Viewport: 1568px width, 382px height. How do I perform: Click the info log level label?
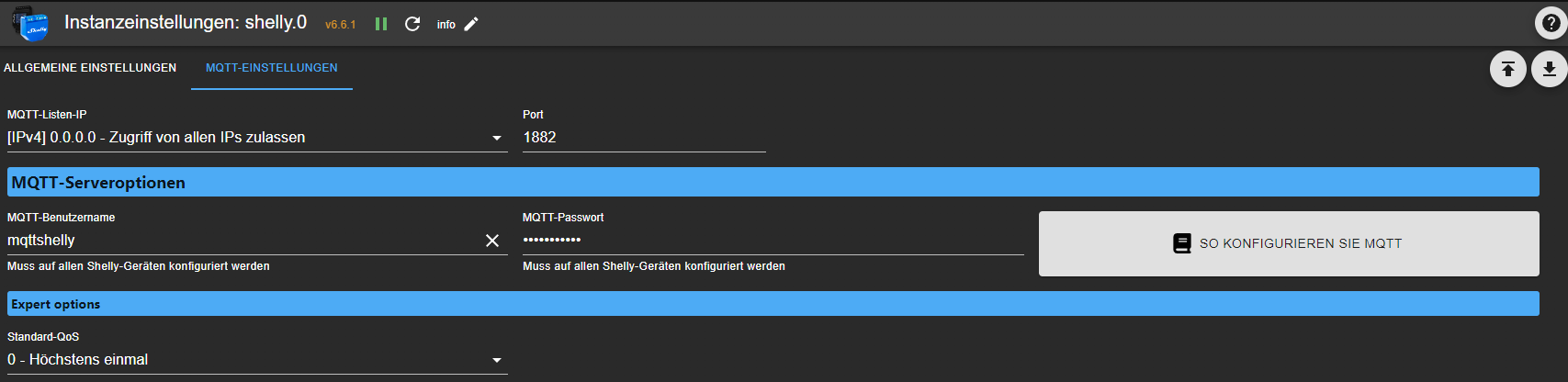click(446, 25)
